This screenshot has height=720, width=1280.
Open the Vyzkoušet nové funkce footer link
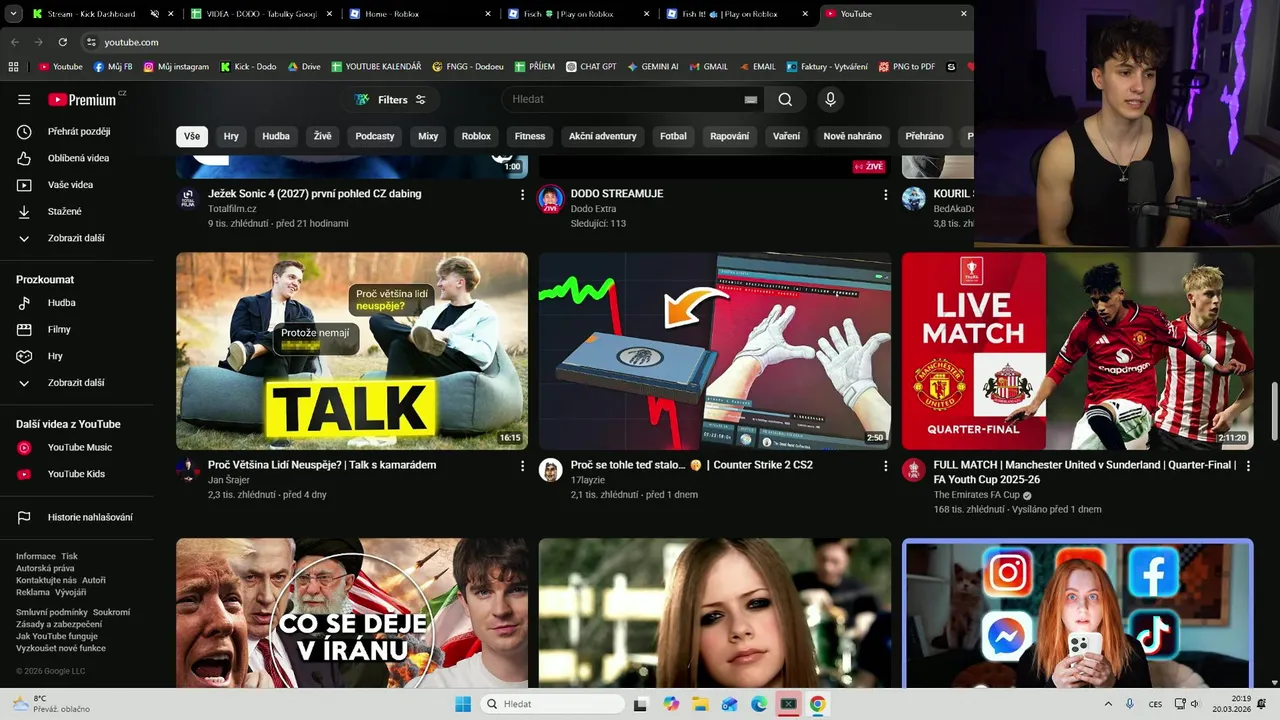(61, 648)
